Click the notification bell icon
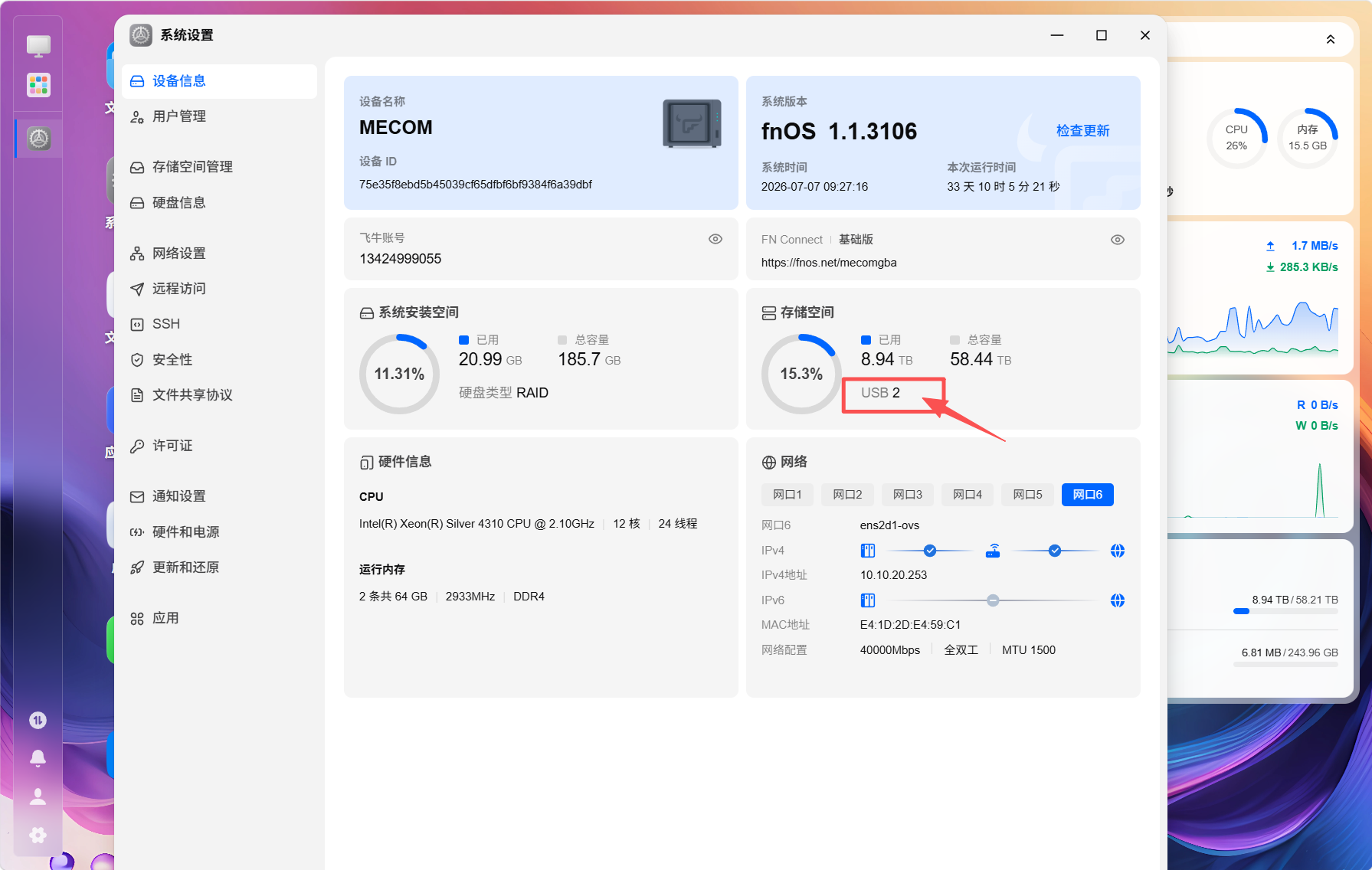1372x870 pixels. pos(38,758)
